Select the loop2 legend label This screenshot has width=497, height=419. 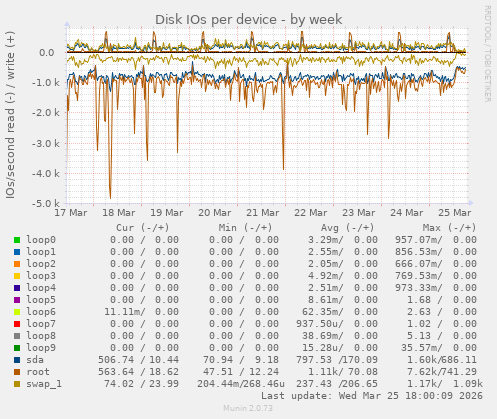[41, 264]
